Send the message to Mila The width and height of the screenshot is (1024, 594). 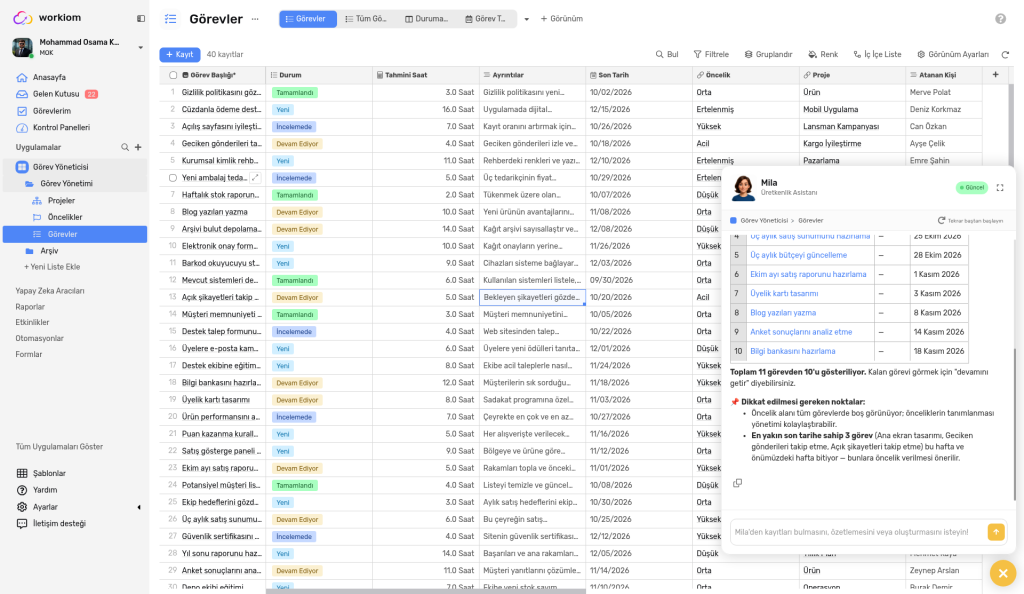[x=996, y=532]
